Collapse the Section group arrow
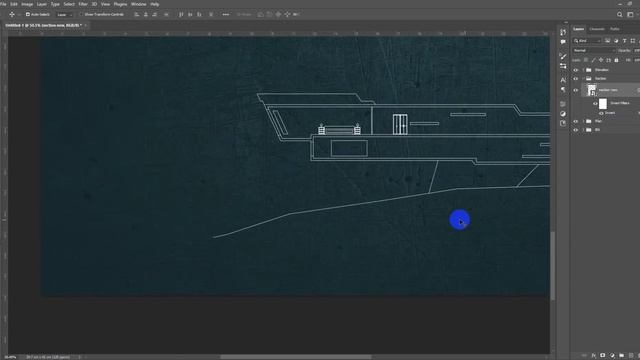The image size is (640, 360). (583, 78)
